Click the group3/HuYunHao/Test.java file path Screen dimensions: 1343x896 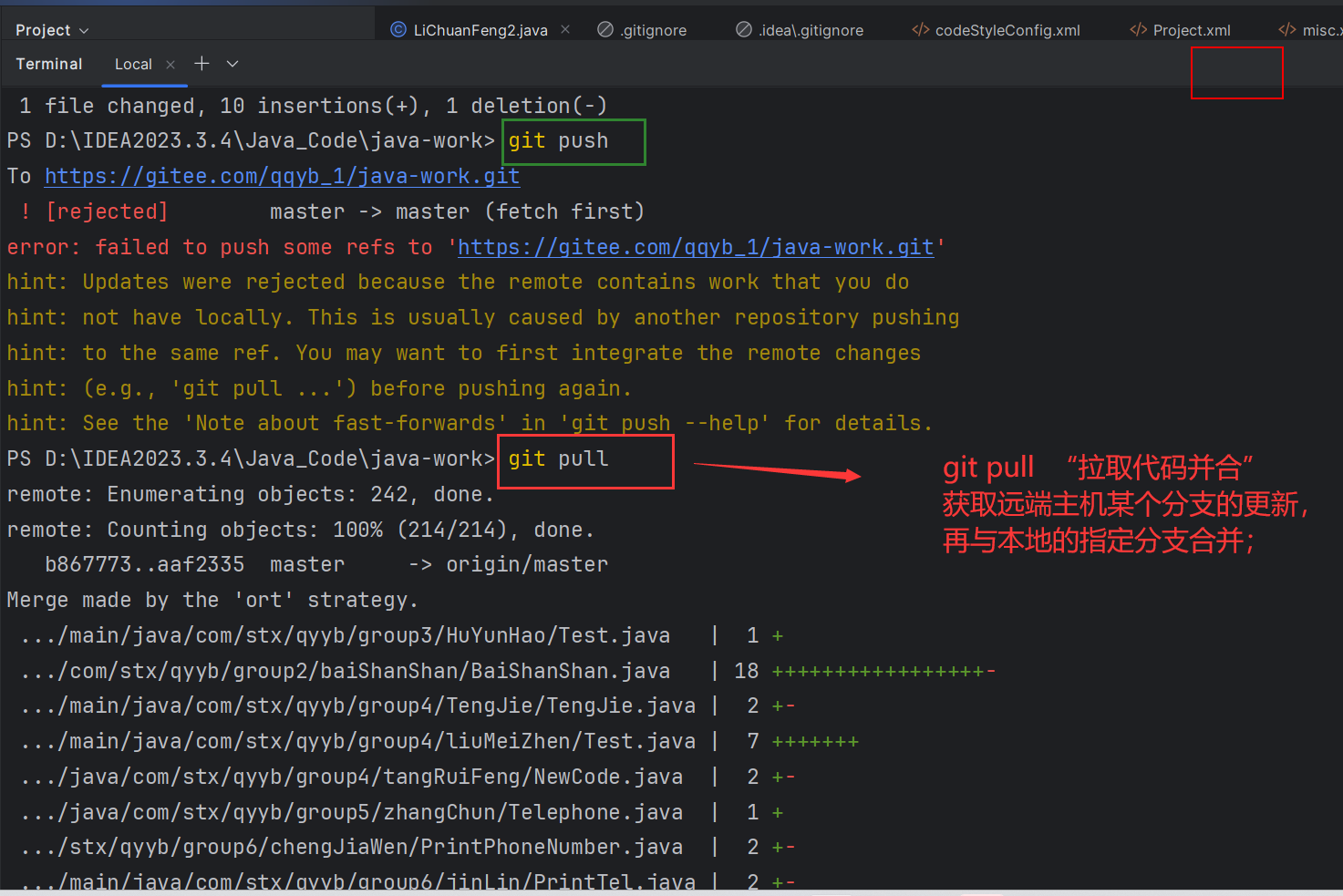tap(346, 635)
